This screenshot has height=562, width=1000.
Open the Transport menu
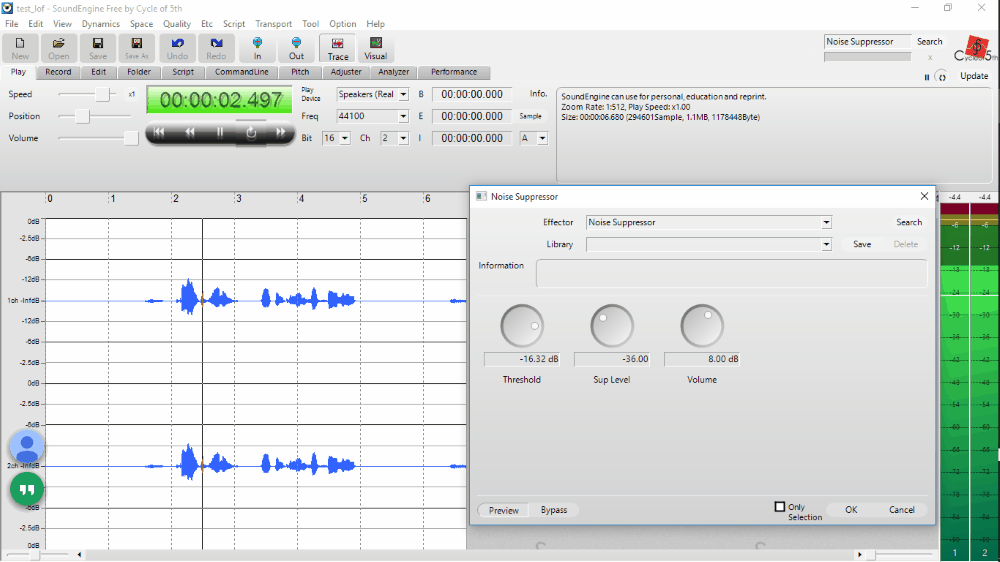click(x=274, y=24)
